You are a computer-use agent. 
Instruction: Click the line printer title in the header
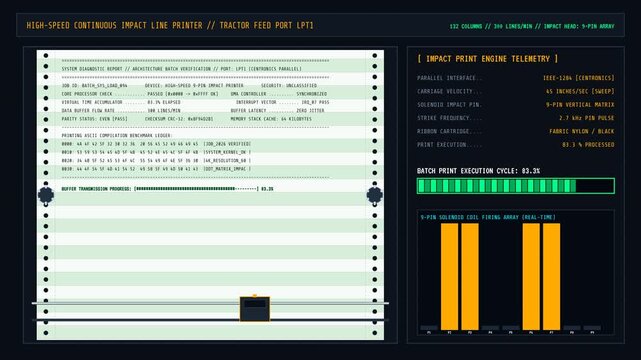(x=170, y=25)
